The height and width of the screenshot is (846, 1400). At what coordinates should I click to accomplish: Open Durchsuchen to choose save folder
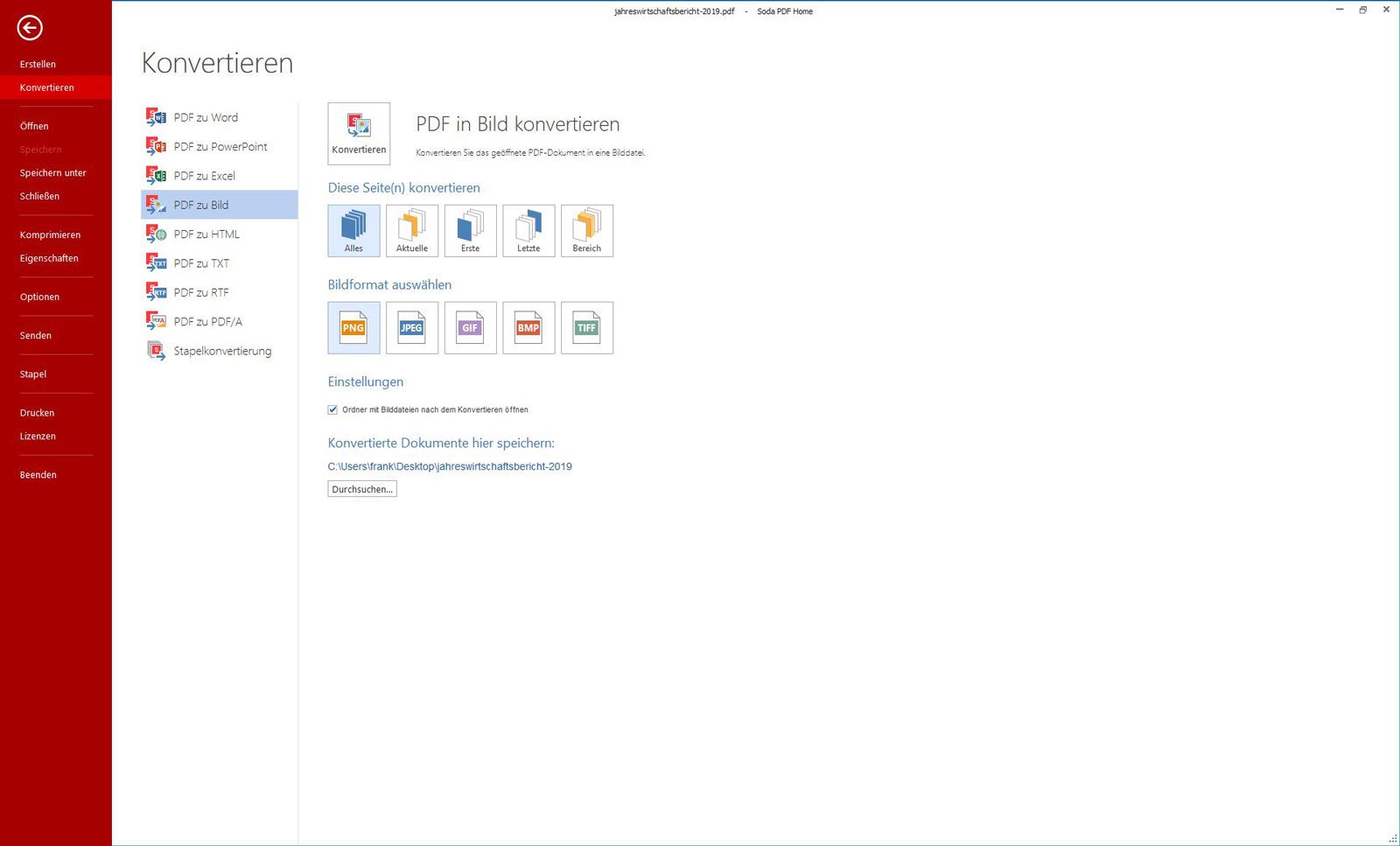tap(362, 489)
